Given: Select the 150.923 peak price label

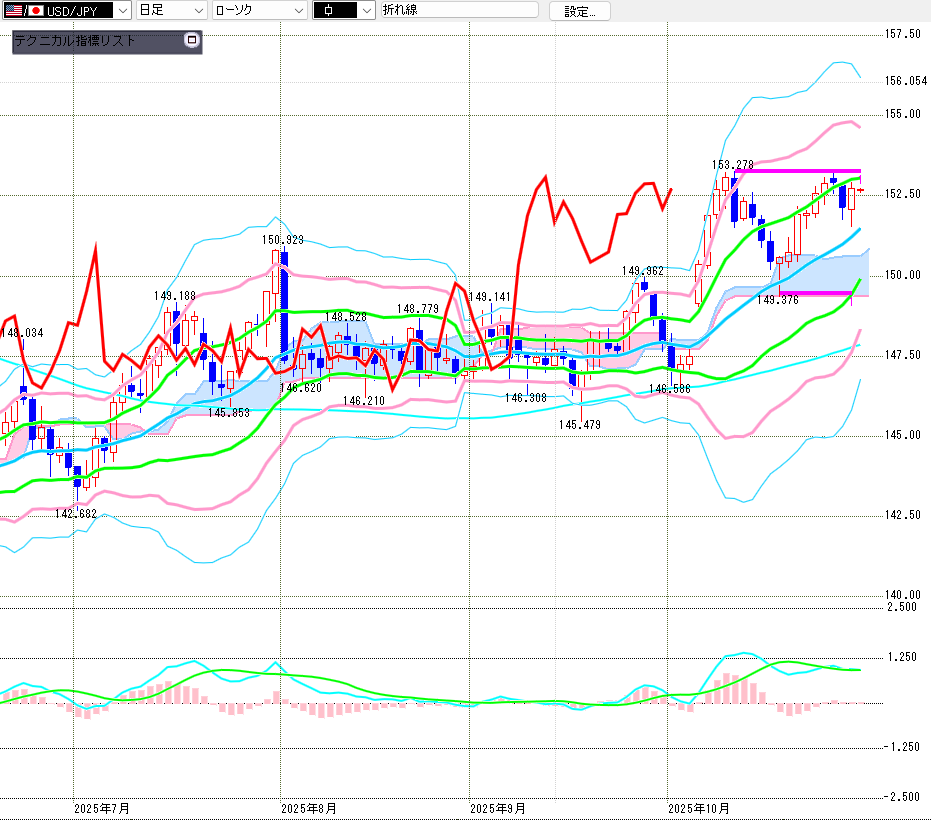Looking at the screenshot, I should click(x=283, y=240).
